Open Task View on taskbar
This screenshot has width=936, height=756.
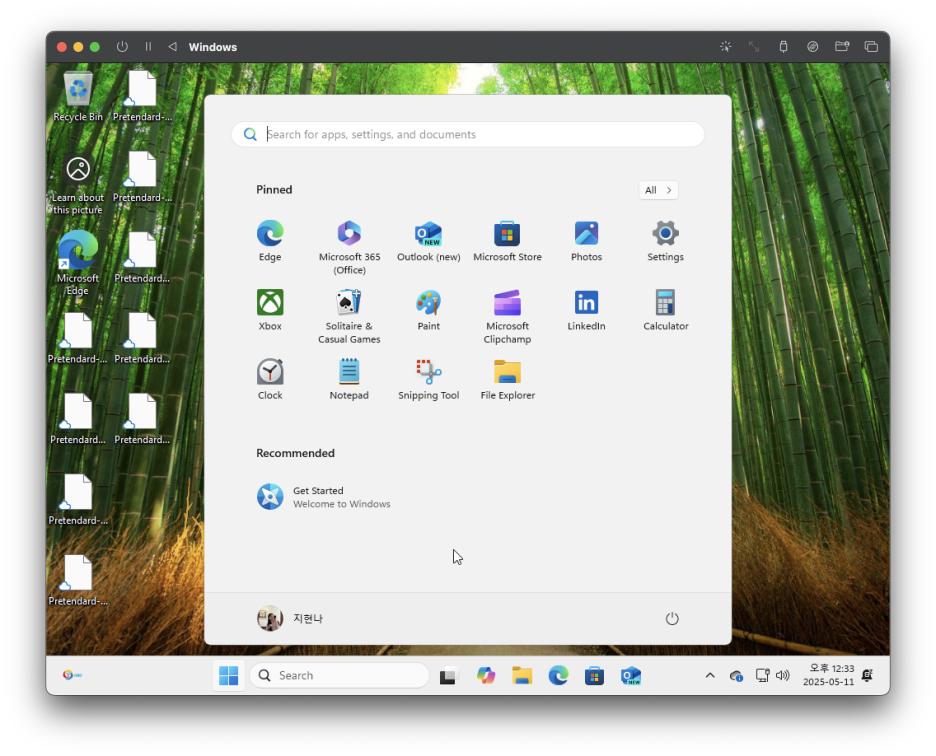click(448, 675)
